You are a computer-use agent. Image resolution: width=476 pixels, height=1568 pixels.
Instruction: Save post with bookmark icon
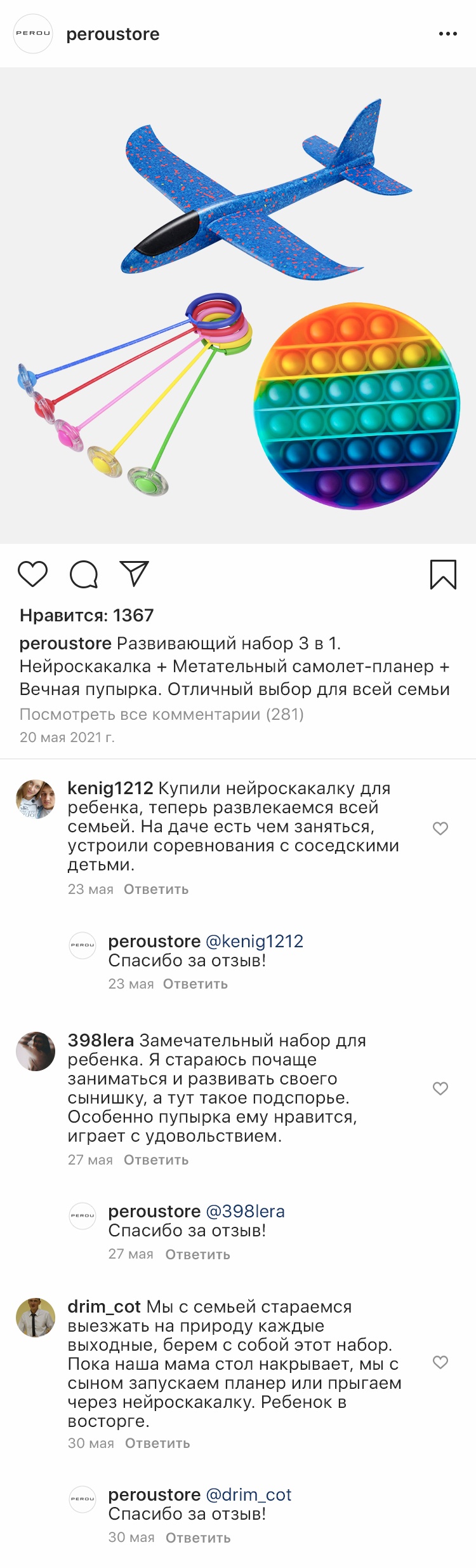point(443,574)
